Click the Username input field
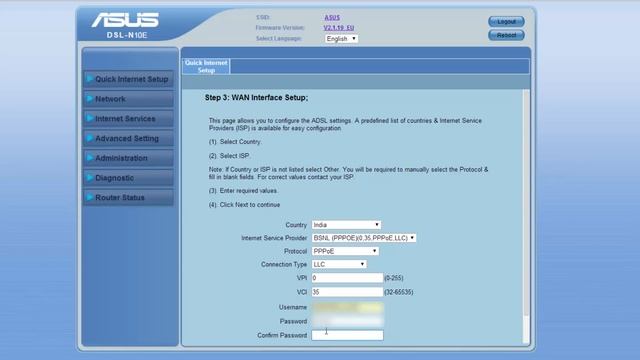This screenshot has width=640, height=360. click(347, 307)
